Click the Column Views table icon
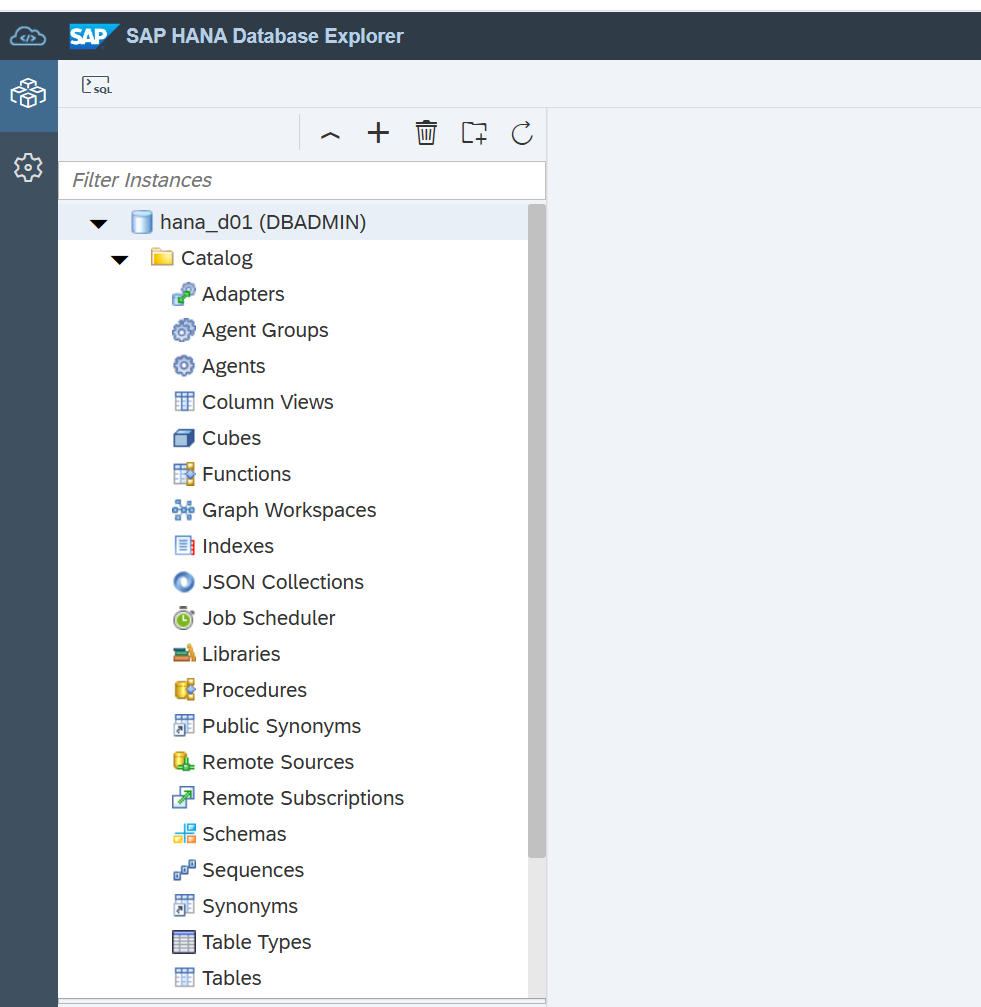The image size is (981, 1007). pos(184,402)
